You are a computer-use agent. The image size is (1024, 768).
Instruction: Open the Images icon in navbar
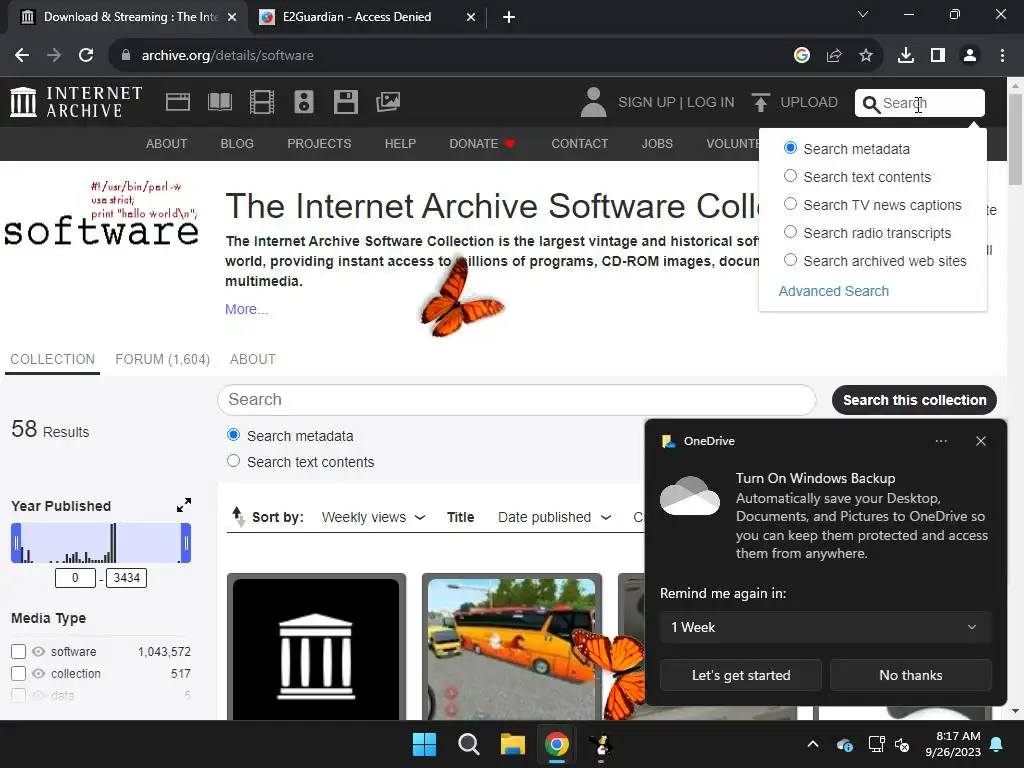(x=388, y=102)
